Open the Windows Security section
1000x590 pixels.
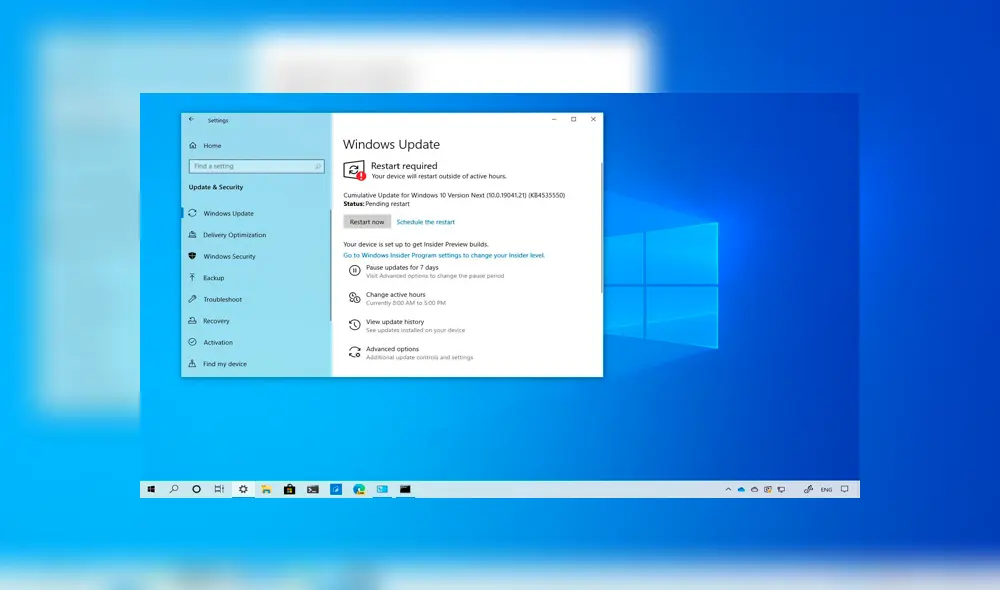(x=229, y=256)
